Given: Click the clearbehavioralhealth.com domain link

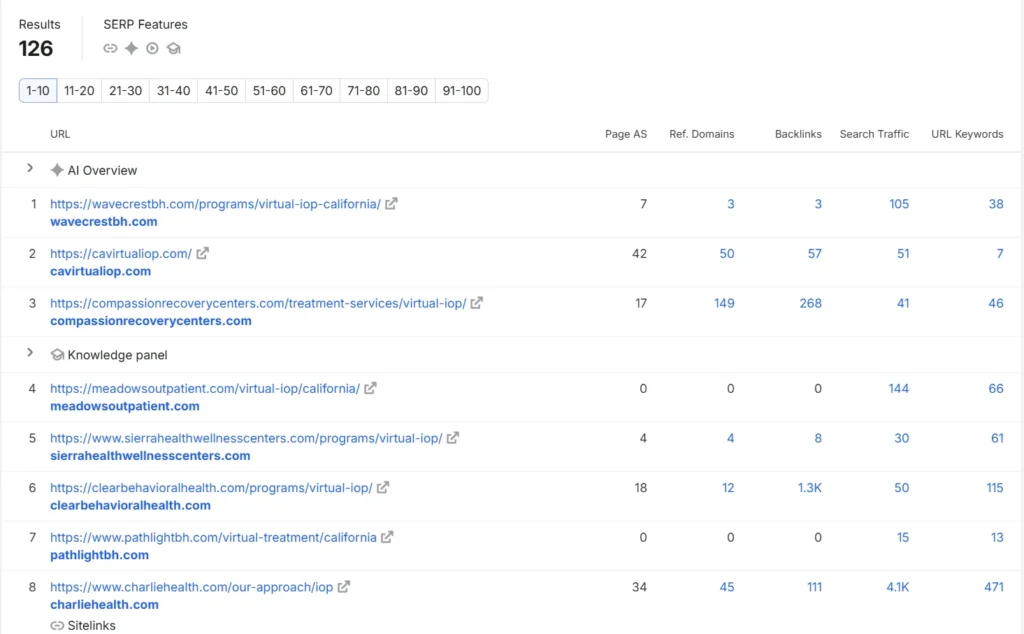Looking at the screenshot, I should coord(131,505).
